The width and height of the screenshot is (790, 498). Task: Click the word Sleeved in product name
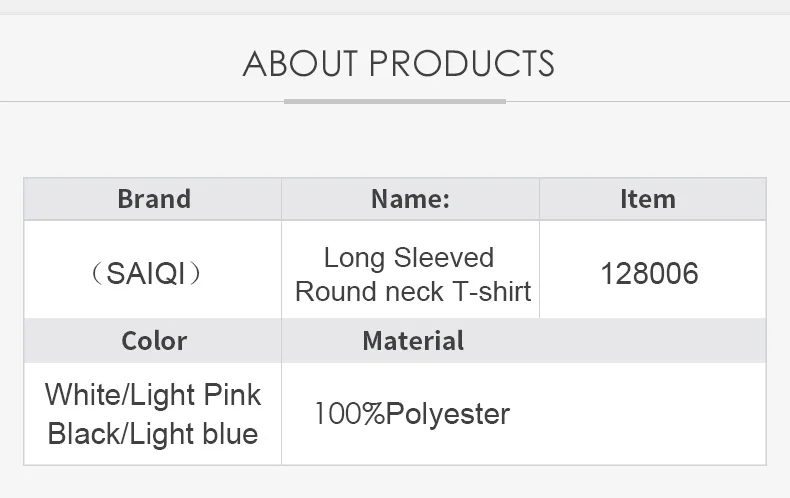(x=443, y=258)
